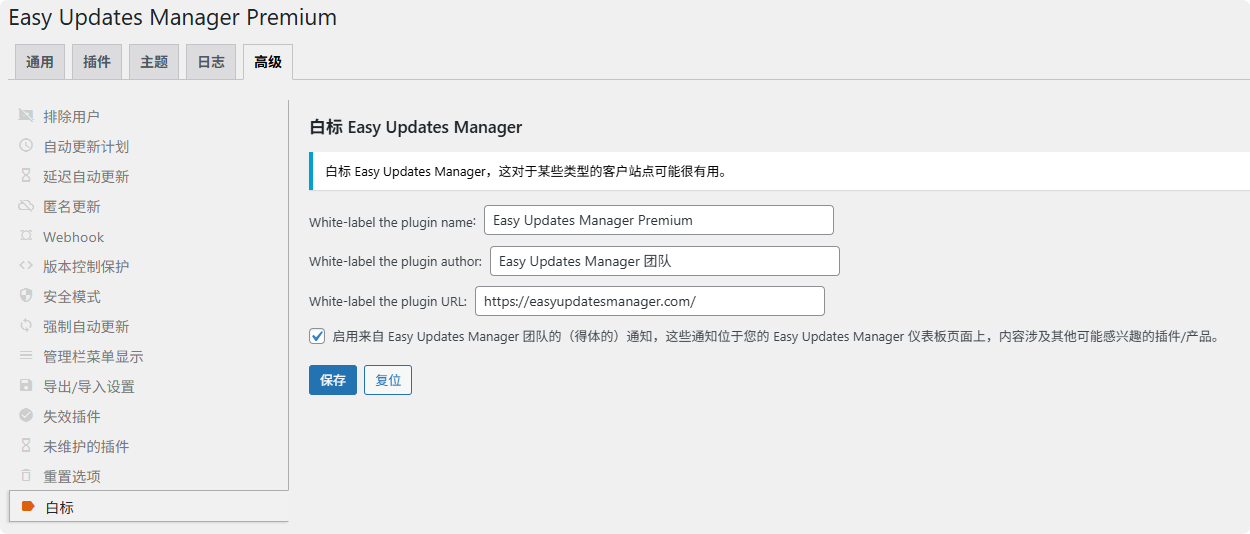The height and width of the screenshot is (534, 1250).
Task: Click the hourglass icon beside 未维护的插件
Action: [x=26, y=446]
